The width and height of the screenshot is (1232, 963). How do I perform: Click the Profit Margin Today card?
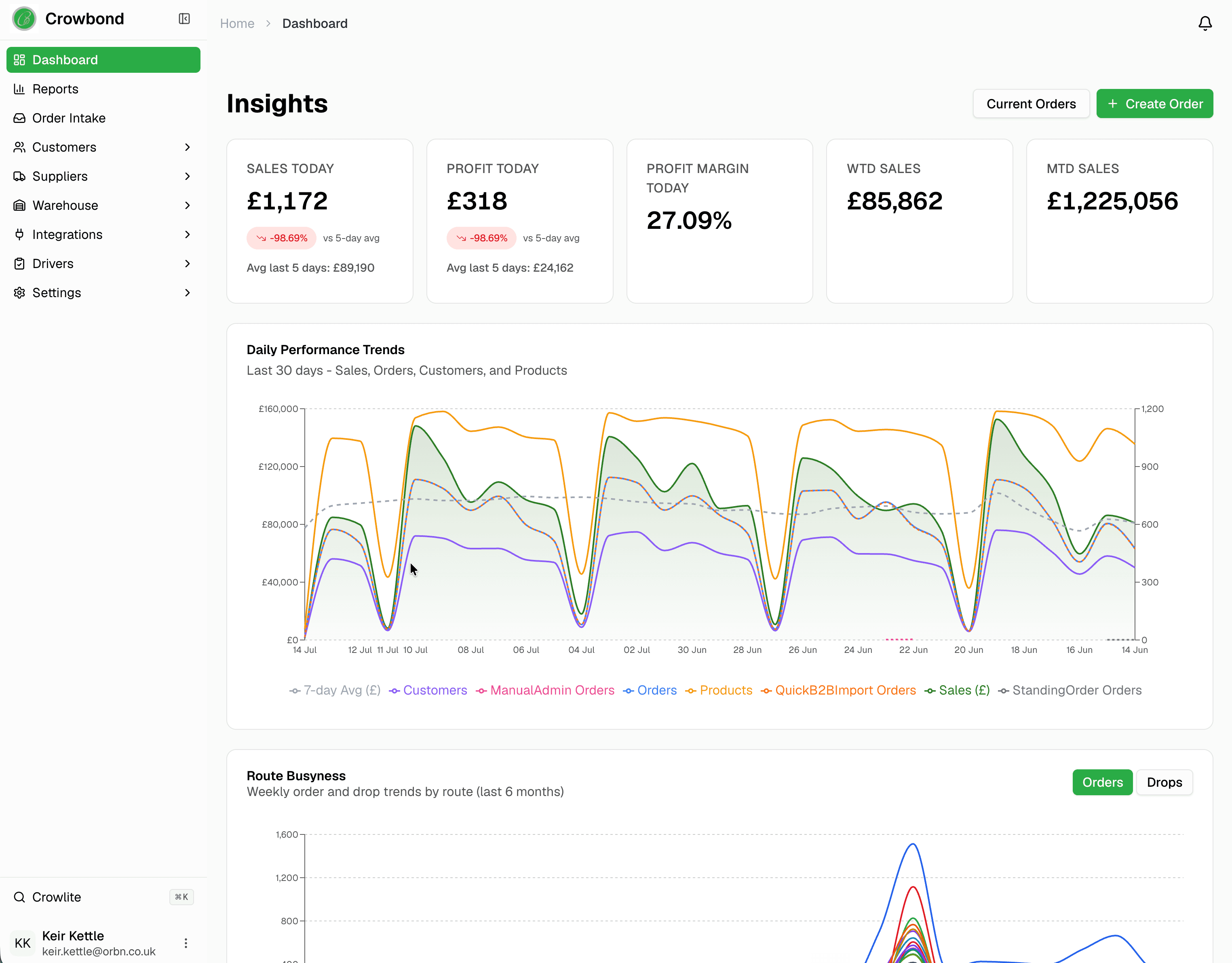click(719, 221)
